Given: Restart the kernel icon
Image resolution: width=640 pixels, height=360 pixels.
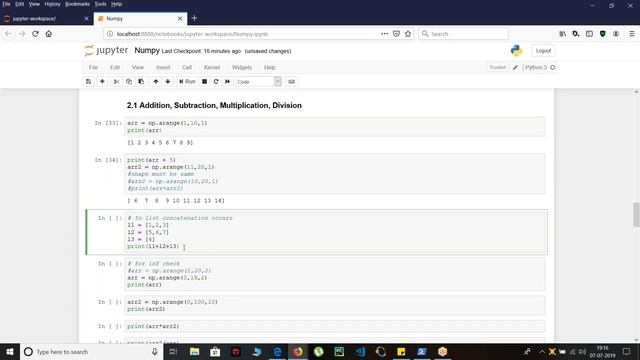Looking at the screenshot, I should pyautogui.click(x=216, y=82).
